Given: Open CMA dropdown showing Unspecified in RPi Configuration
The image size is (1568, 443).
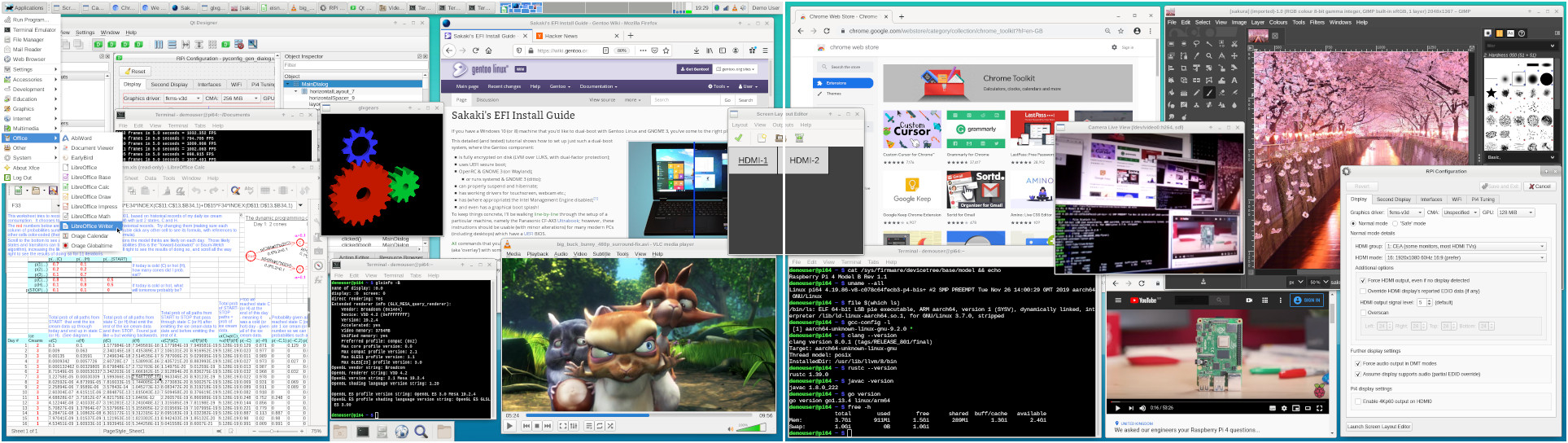Looking at the screenshot, I should (x=1461, y=213).
